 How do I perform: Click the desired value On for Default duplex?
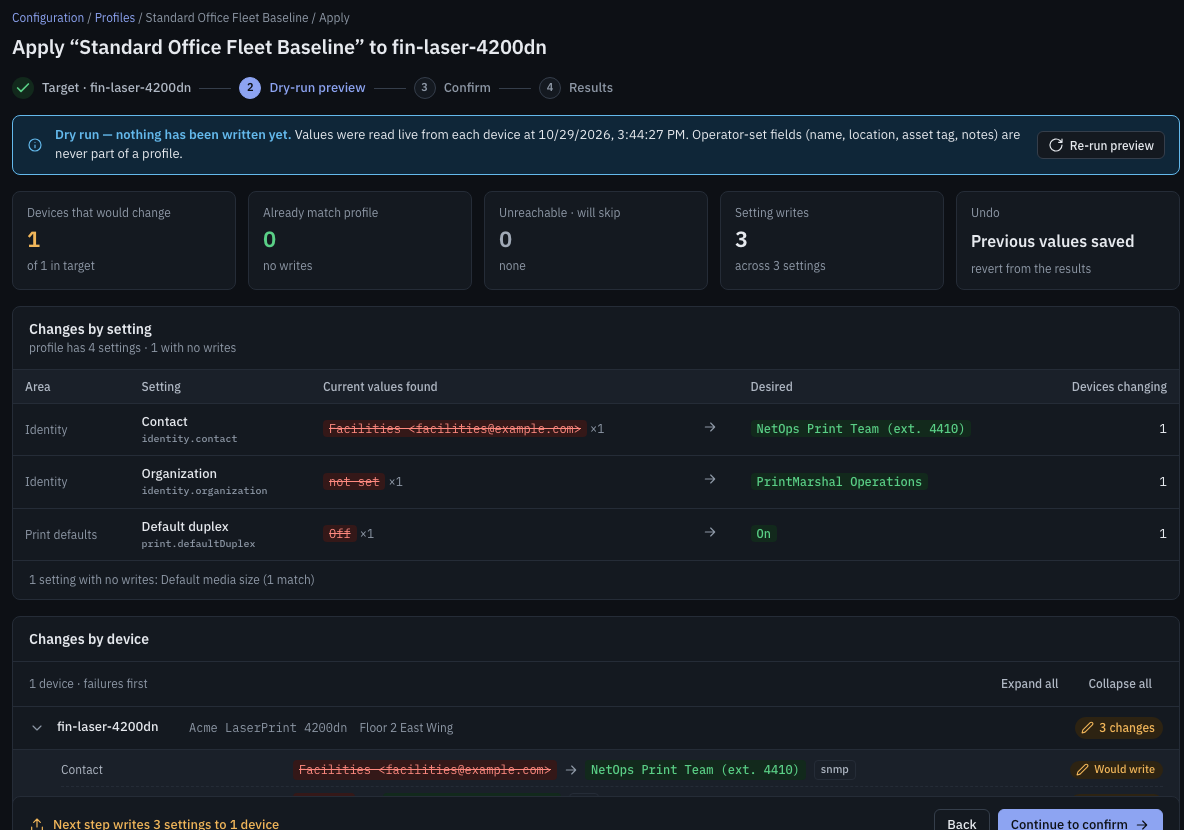coord(763,534)
